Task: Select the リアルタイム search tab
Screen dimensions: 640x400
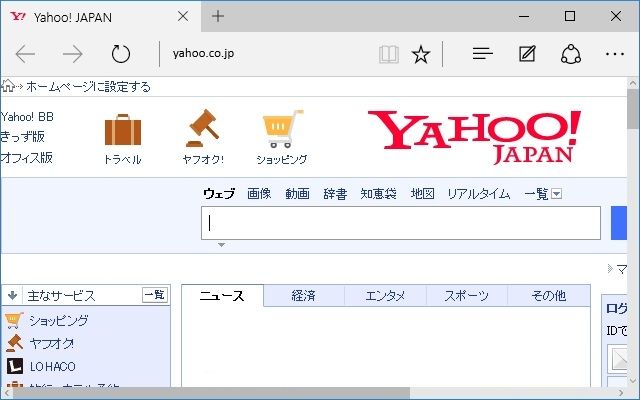Action: pyautogui.click(x=478, y=193)
